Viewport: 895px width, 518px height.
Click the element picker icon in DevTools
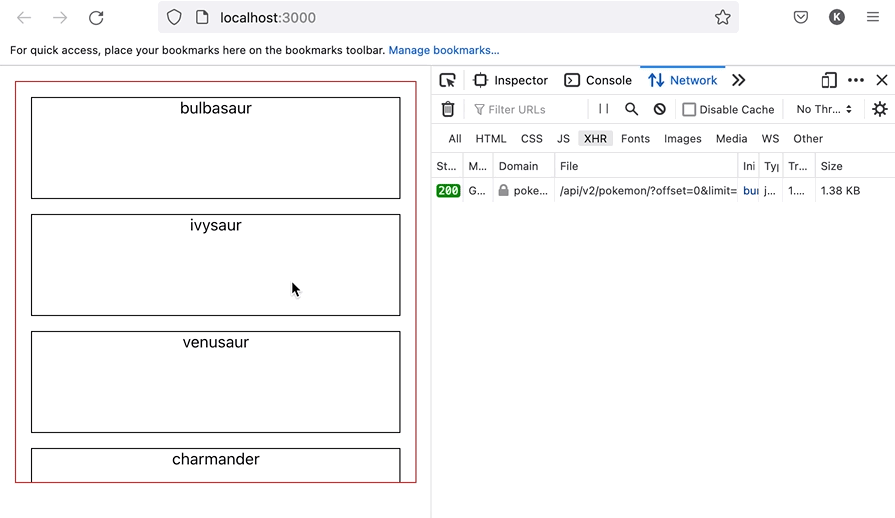[x=448, y=80]
